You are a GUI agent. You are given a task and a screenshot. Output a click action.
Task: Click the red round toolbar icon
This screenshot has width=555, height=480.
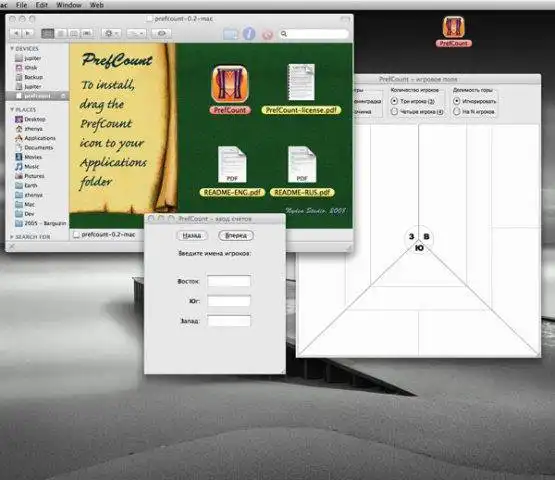coord(268,34)
